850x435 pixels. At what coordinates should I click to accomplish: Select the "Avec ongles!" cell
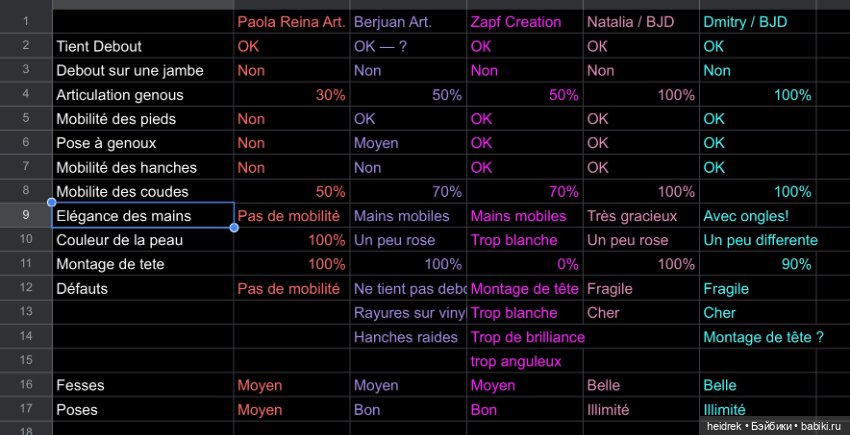pyautogui.click(x=757, y=215)
